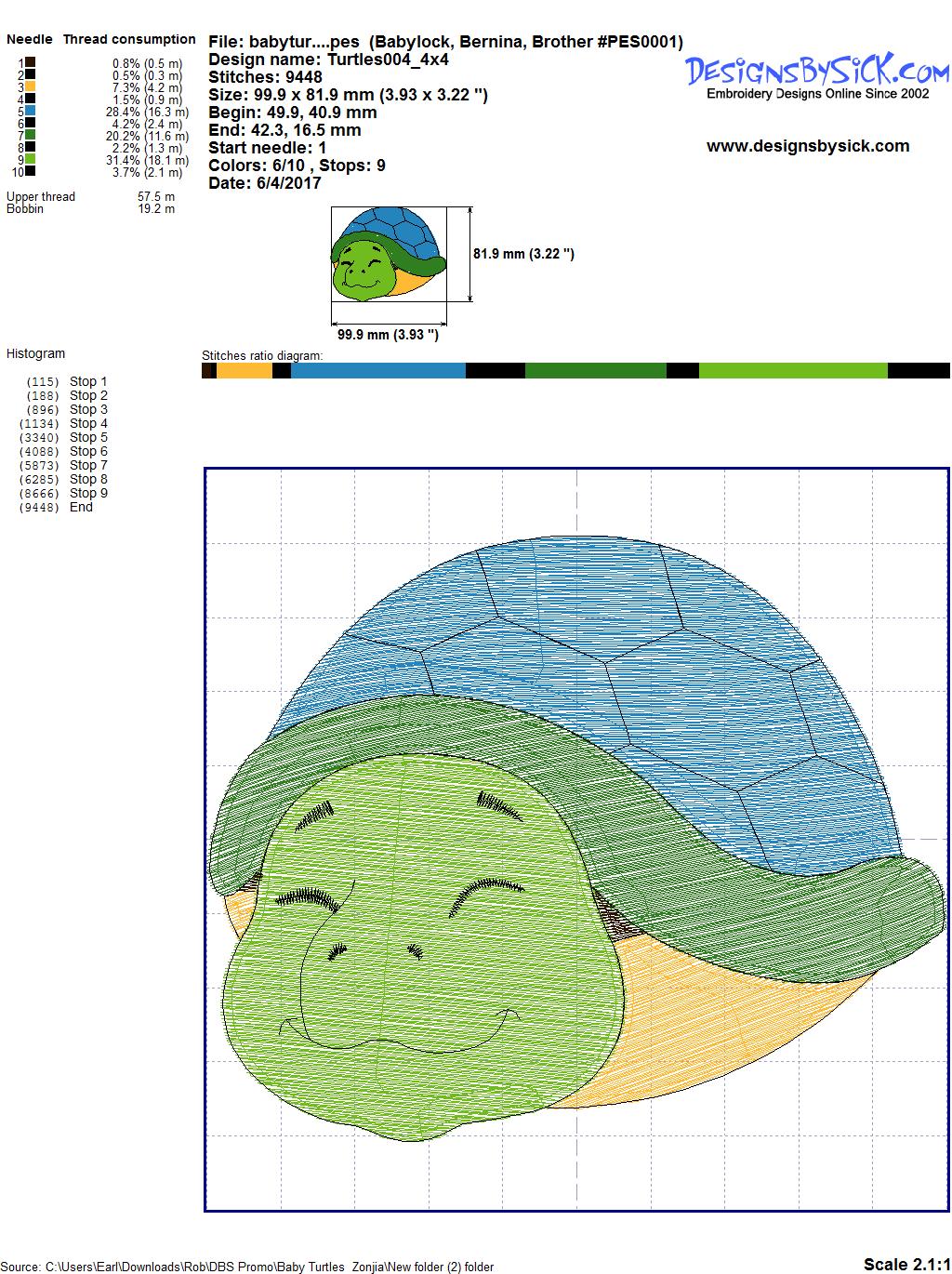952x1274 pixels.
Task: Select the needle 5 blue thread swatch
Action: click(x=31, y=111)
